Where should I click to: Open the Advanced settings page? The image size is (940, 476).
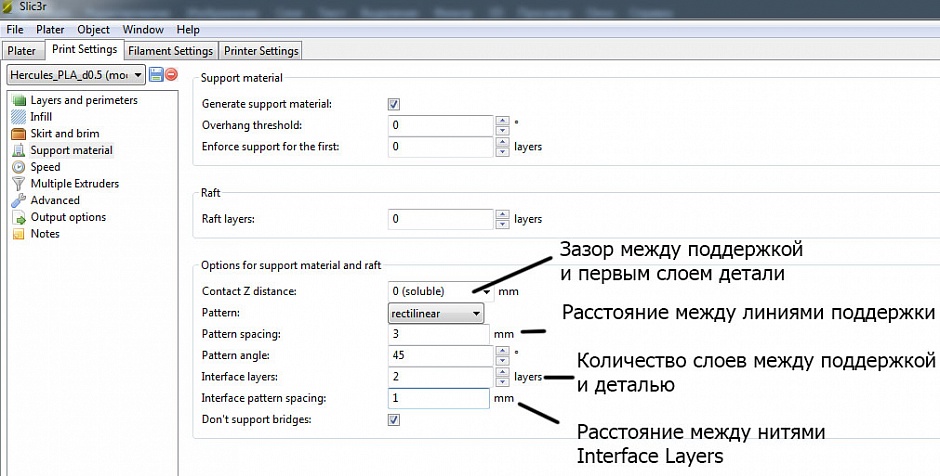tap(55, 201)
